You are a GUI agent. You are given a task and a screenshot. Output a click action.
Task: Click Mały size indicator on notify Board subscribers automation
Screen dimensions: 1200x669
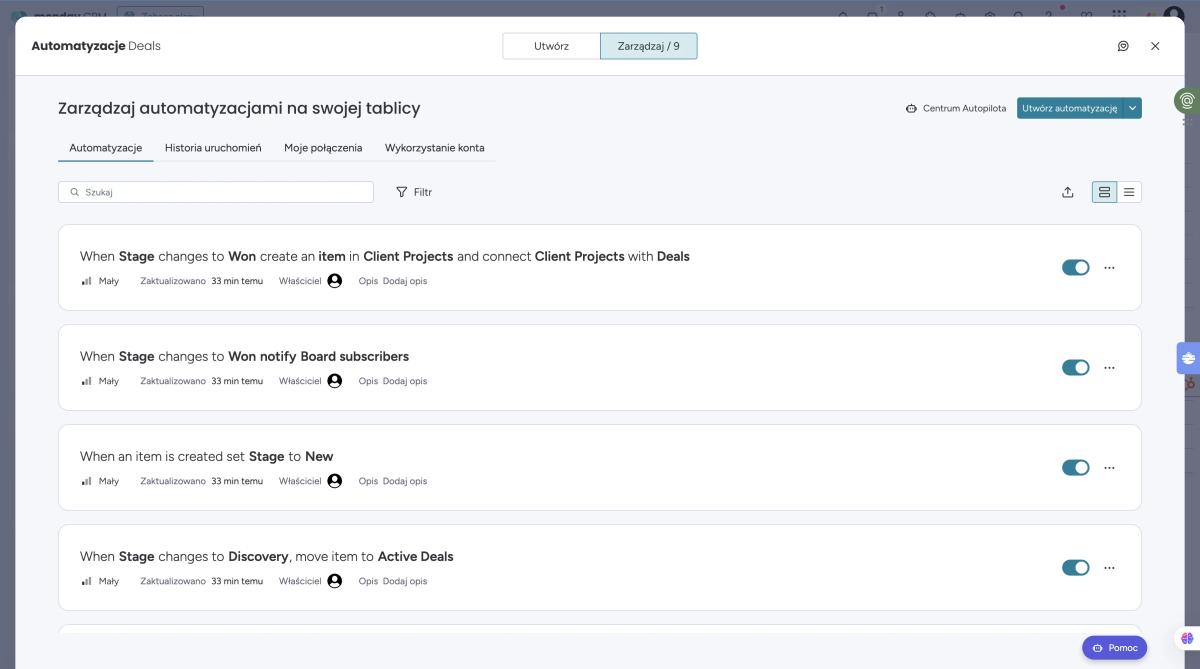coord(100,381)
